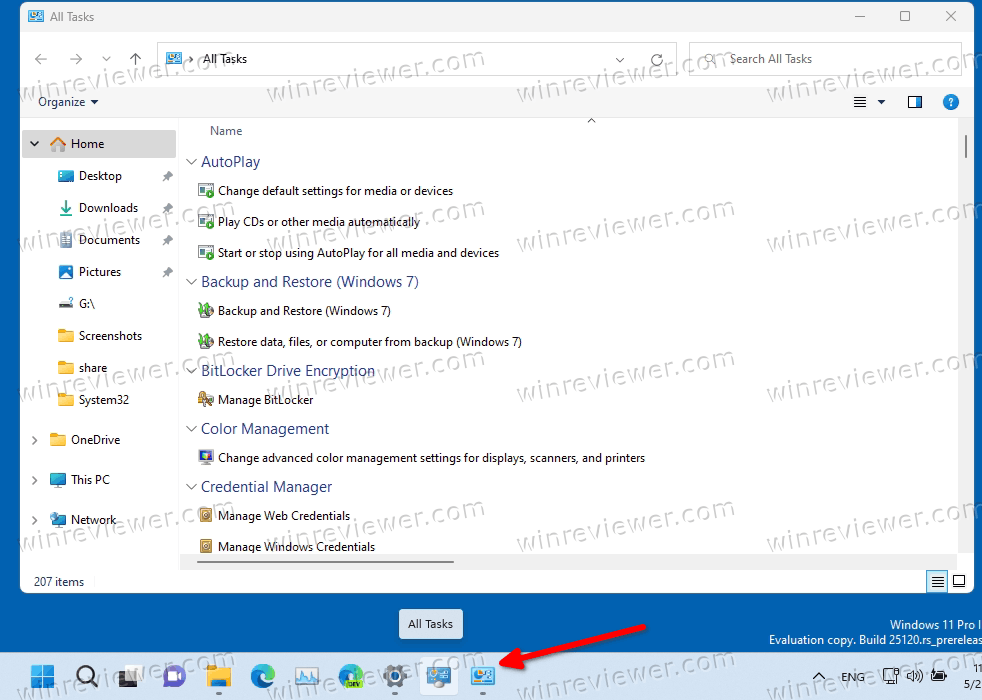
Task: Select Downloads in the navigation pane
Action: point(108,208)
